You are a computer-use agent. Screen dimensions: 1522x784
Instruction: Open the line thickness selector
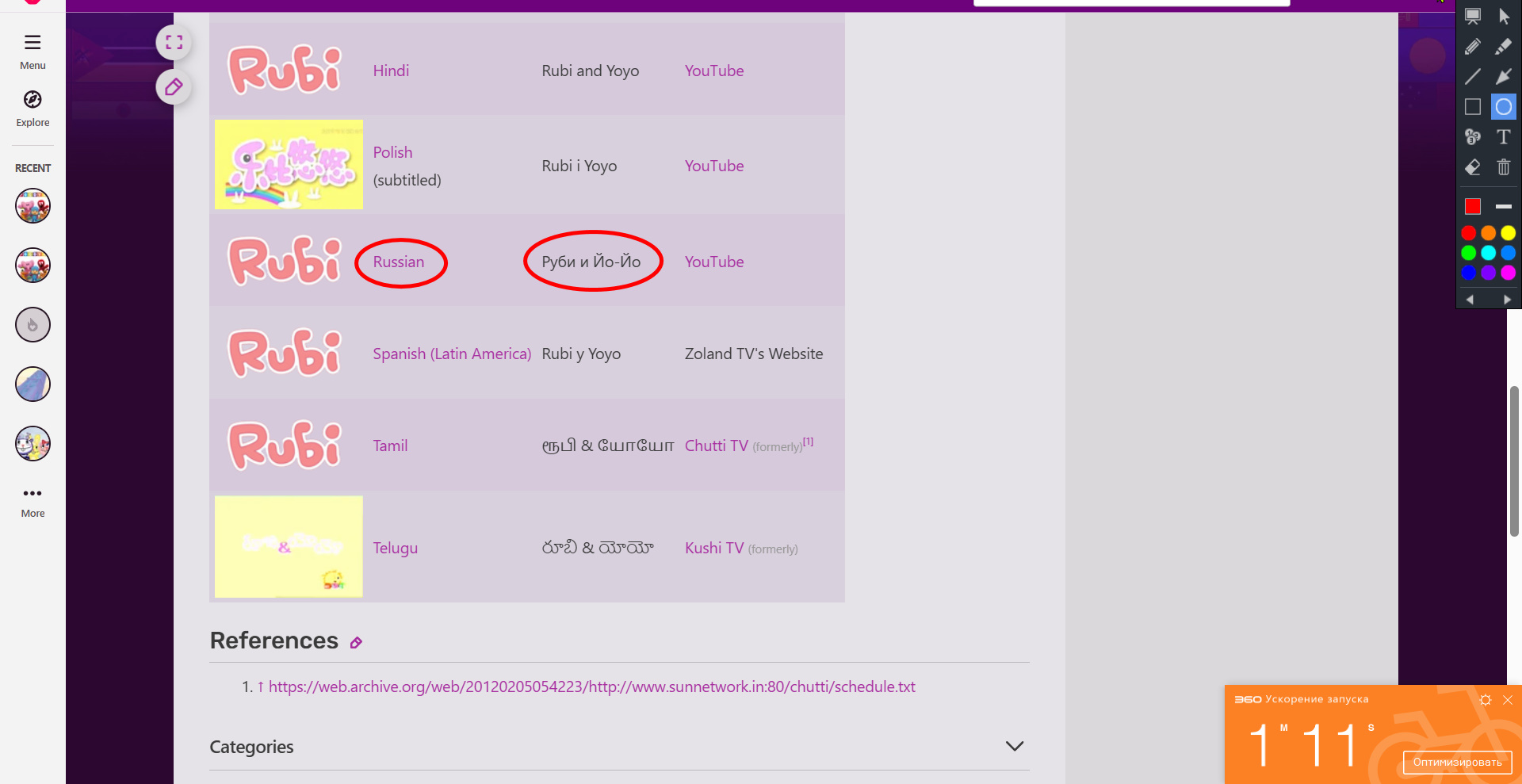[1503, 207]
